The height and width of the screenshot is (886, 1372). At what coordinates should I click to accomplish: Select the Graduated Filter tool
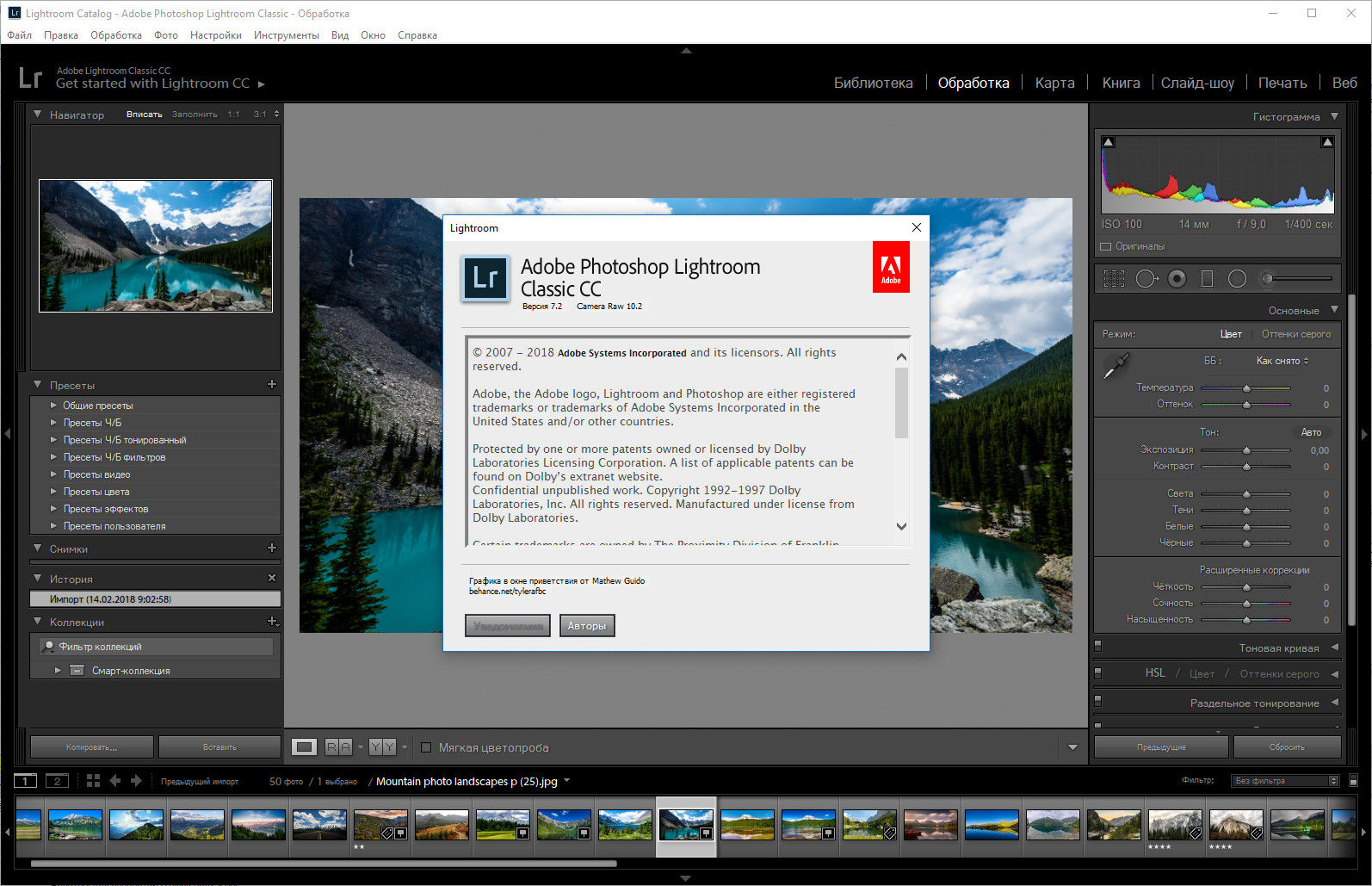[1207, 279]
